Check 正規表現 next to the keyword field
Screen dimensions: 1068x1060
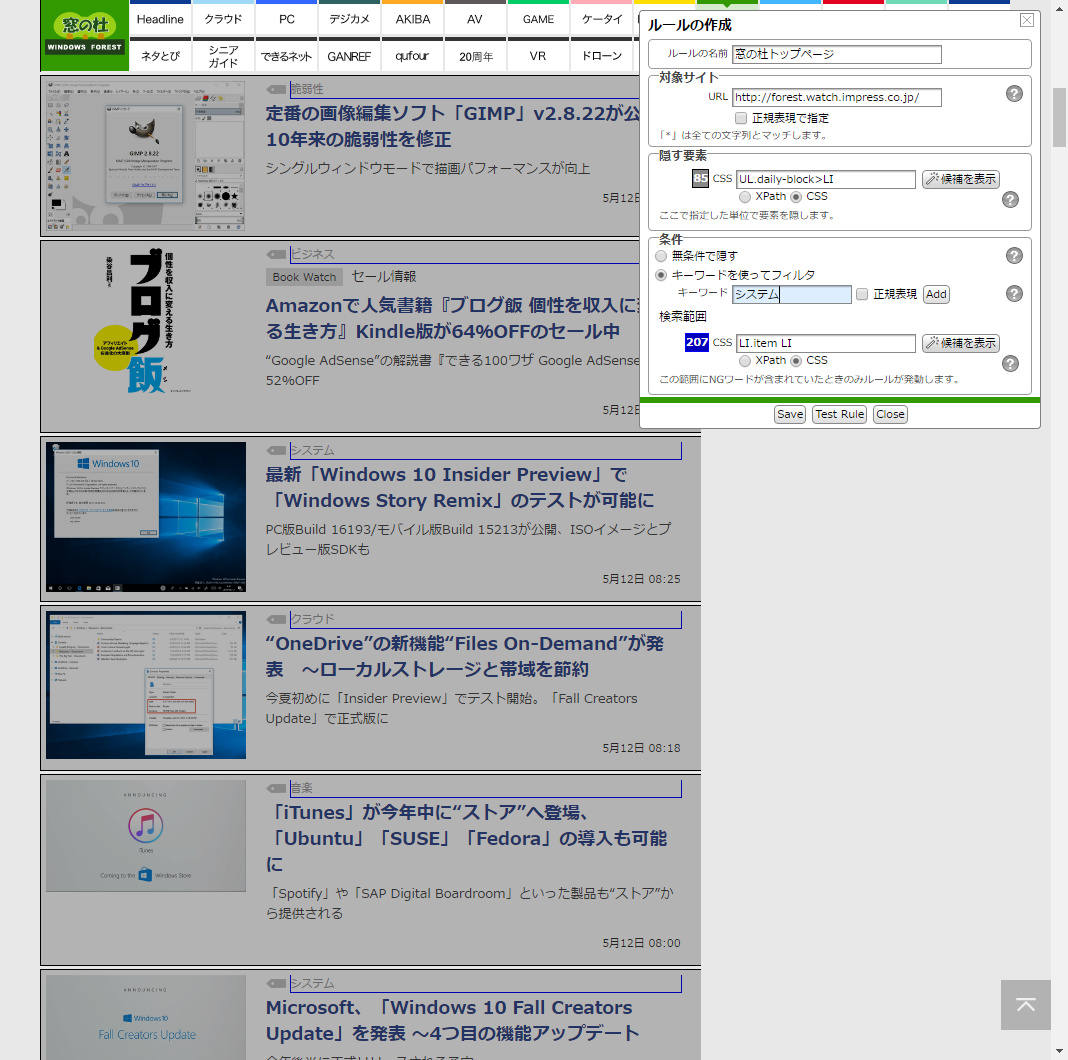pyautogui.click(x=861, y=293)
